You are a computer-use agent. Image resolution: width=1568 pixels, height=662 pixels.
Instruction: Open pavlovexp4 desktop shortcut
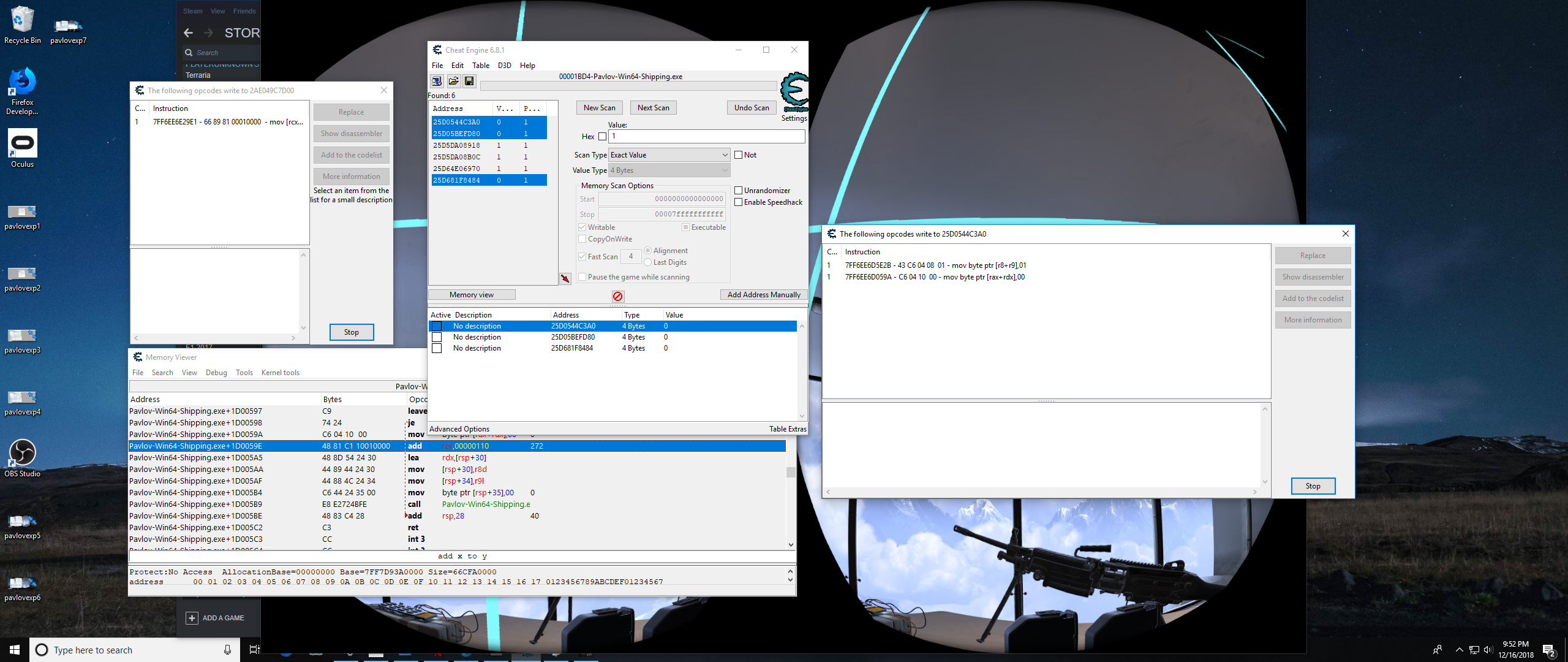tap(22, 403)
